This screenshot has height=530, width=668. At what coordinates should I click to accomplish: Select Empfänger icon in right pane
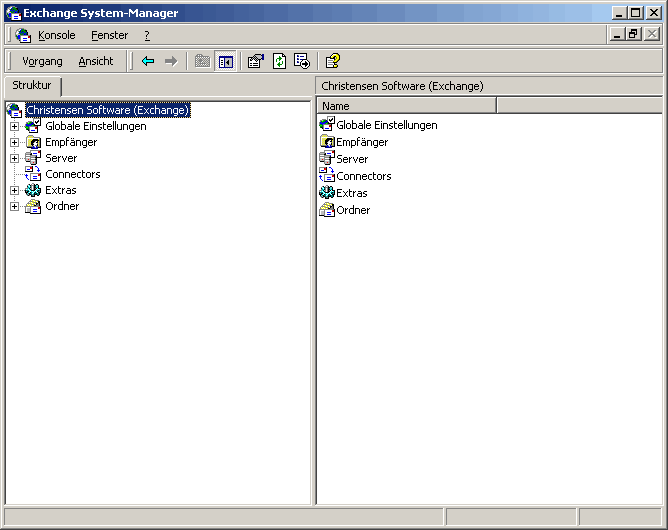click(x=326, y=142)
